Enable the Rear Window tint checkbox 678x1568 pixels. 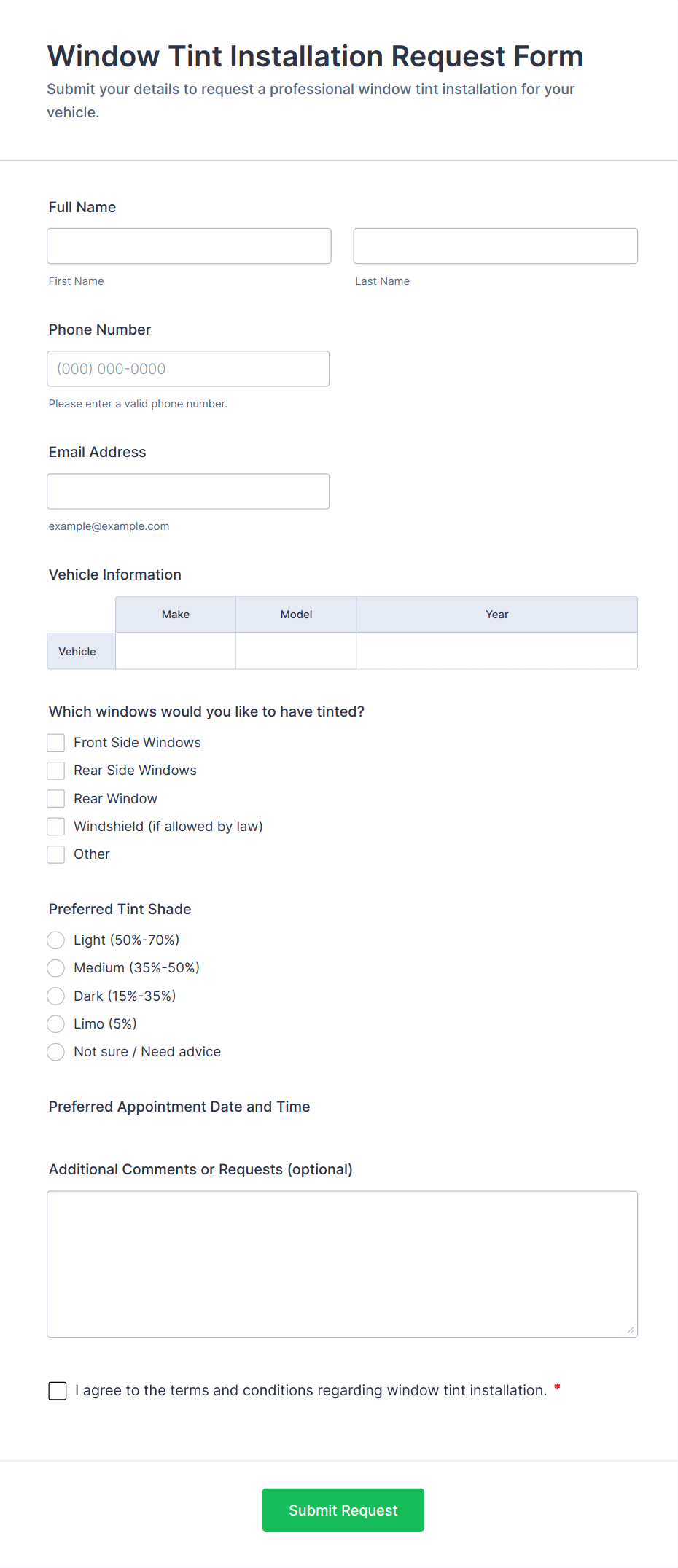click(x=55, y=798)
